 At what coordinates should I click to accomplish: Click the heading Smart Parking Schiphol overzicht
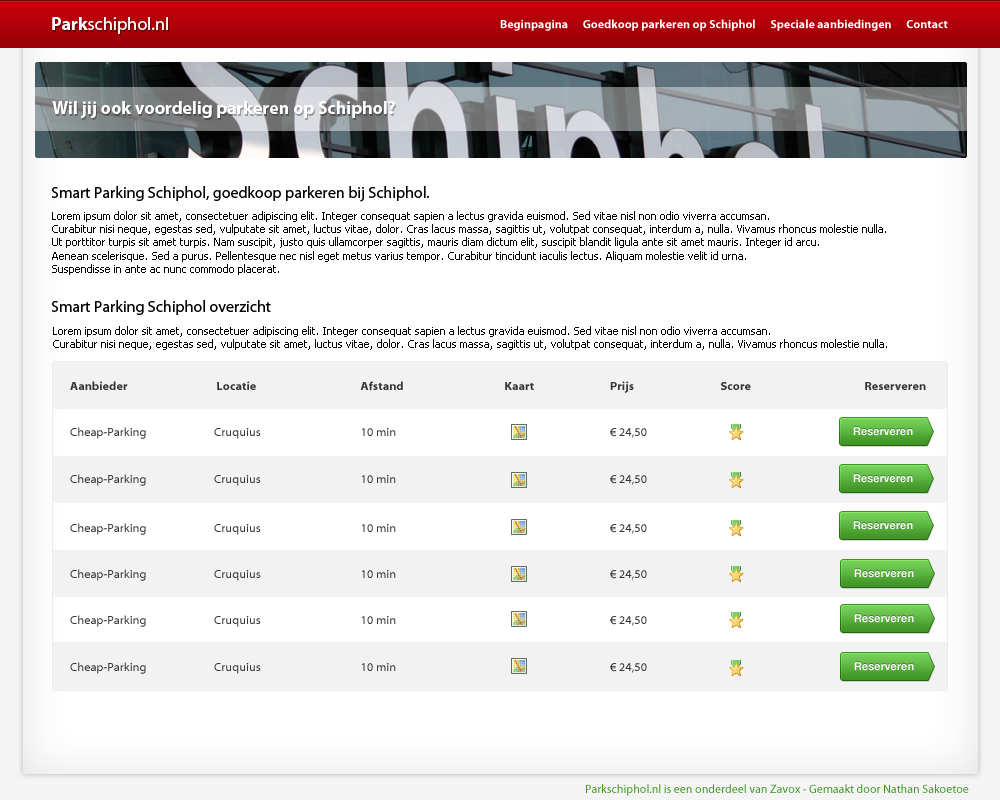pyautogui.click(x=161, y=307)
